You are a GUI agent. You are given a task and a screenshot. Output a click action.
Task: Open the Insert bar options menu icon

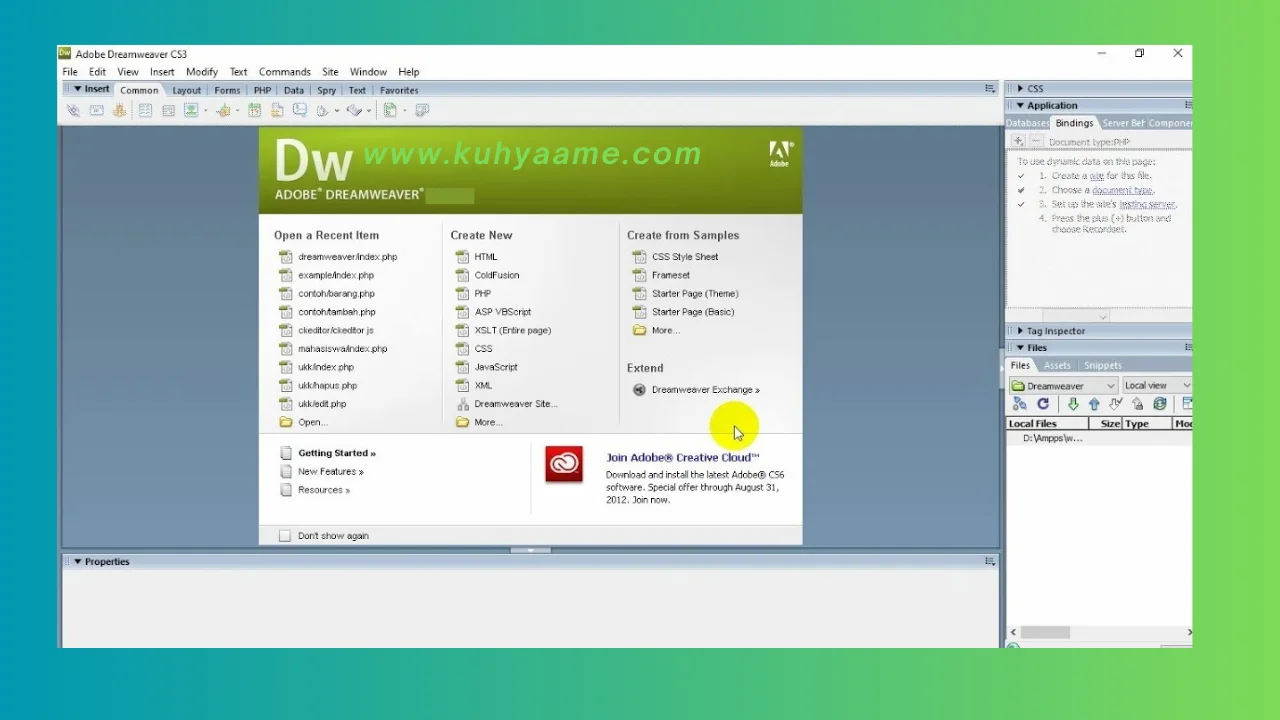[x=990, y=89]
